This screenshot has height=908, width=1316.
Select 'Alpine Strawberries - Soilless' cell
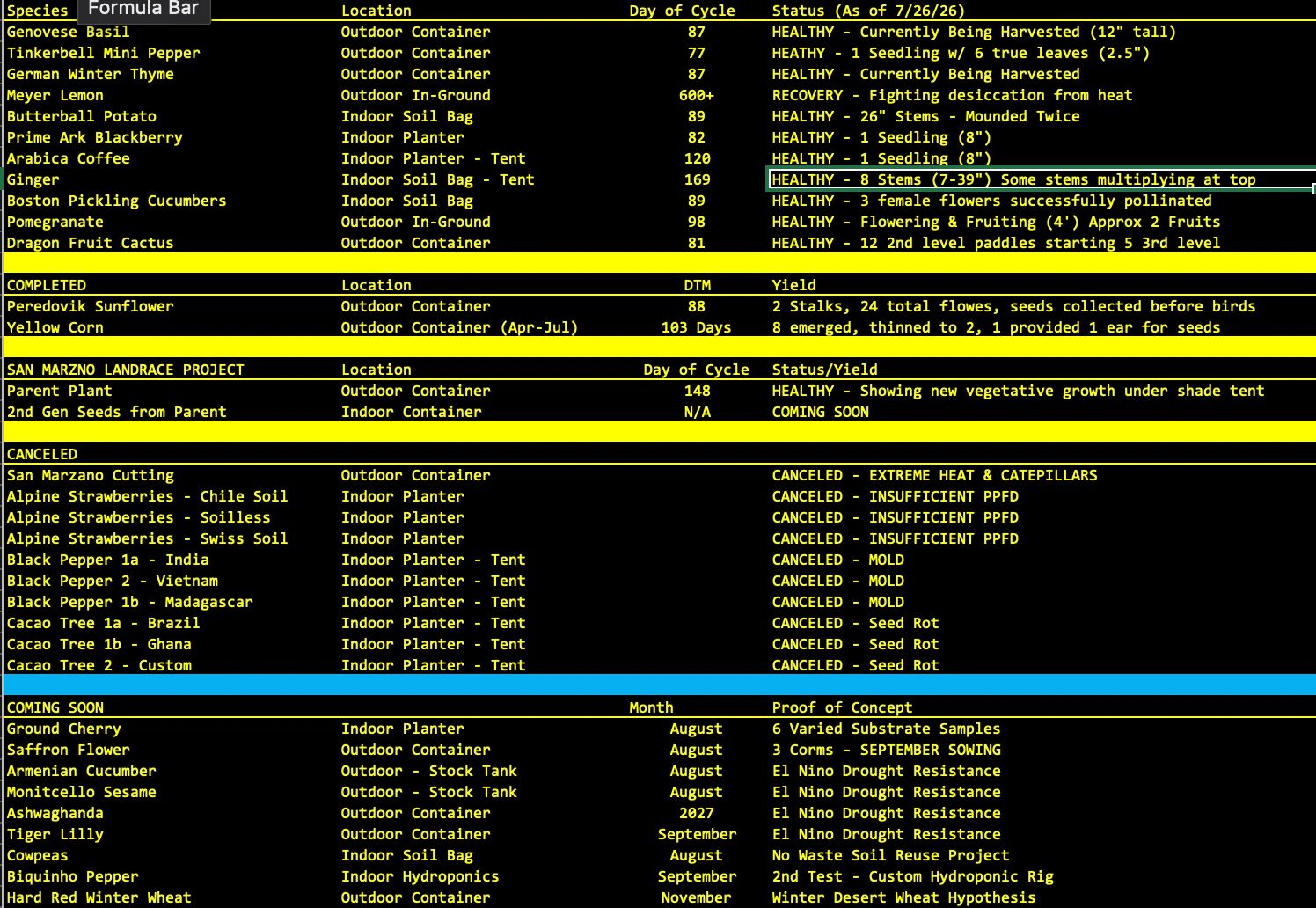[x=138, y=517]
